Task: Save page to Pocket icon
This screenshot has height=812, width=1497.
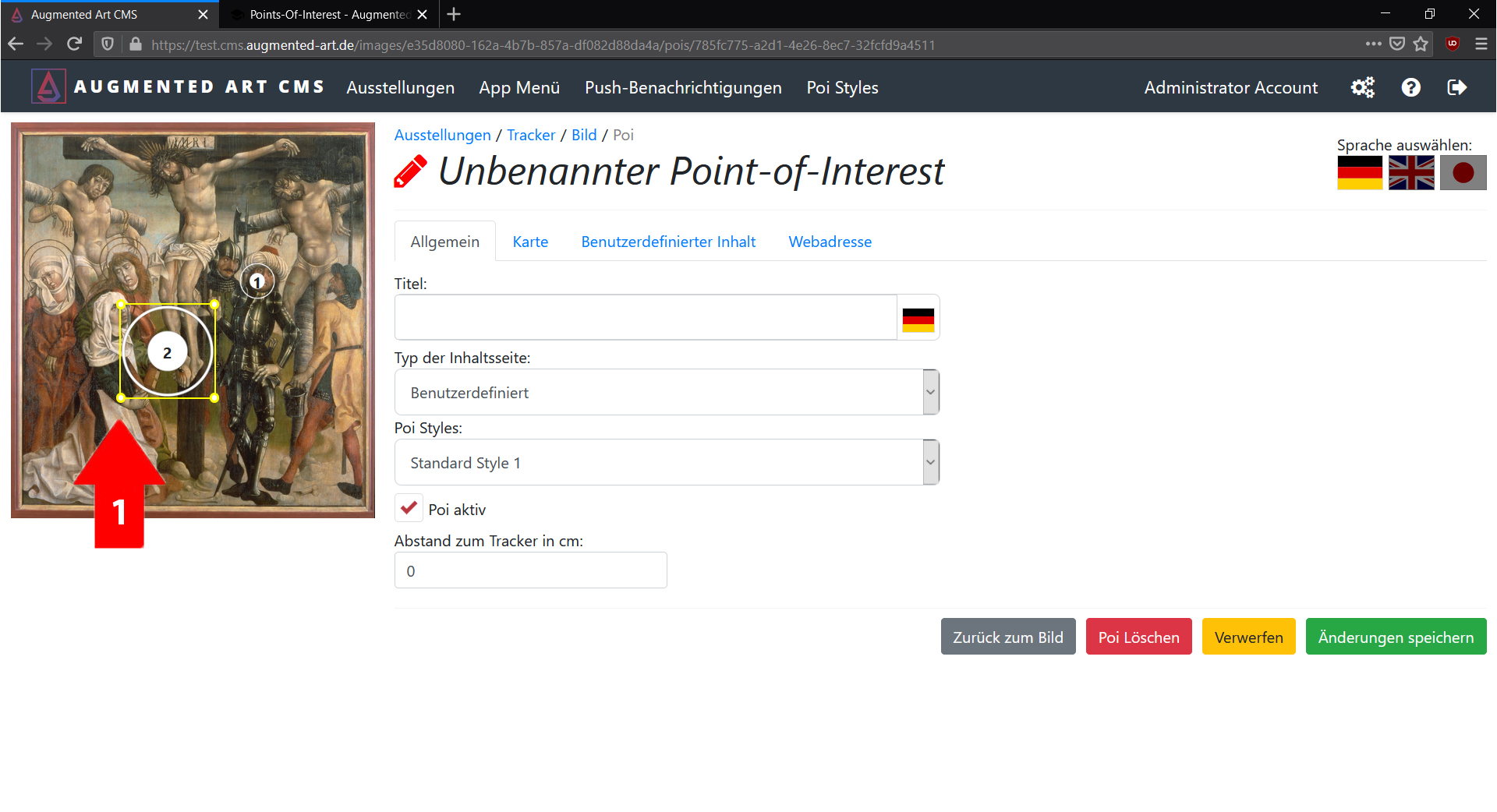Action: [x=1397, y=44]
